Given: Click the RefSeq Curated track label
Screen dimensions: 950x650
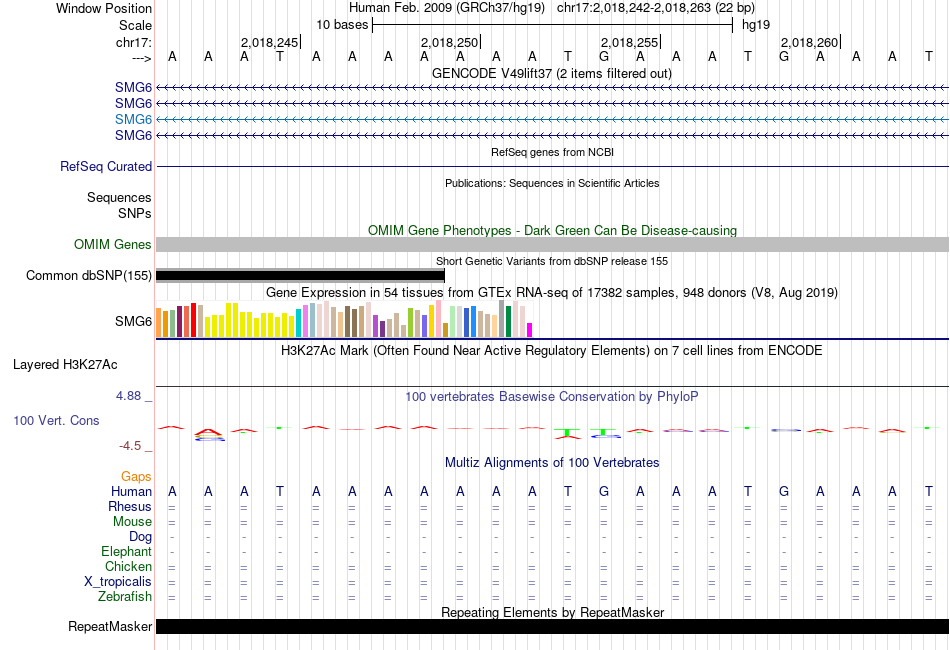Looking at the screenshot, I should click(x=105, y=167).
